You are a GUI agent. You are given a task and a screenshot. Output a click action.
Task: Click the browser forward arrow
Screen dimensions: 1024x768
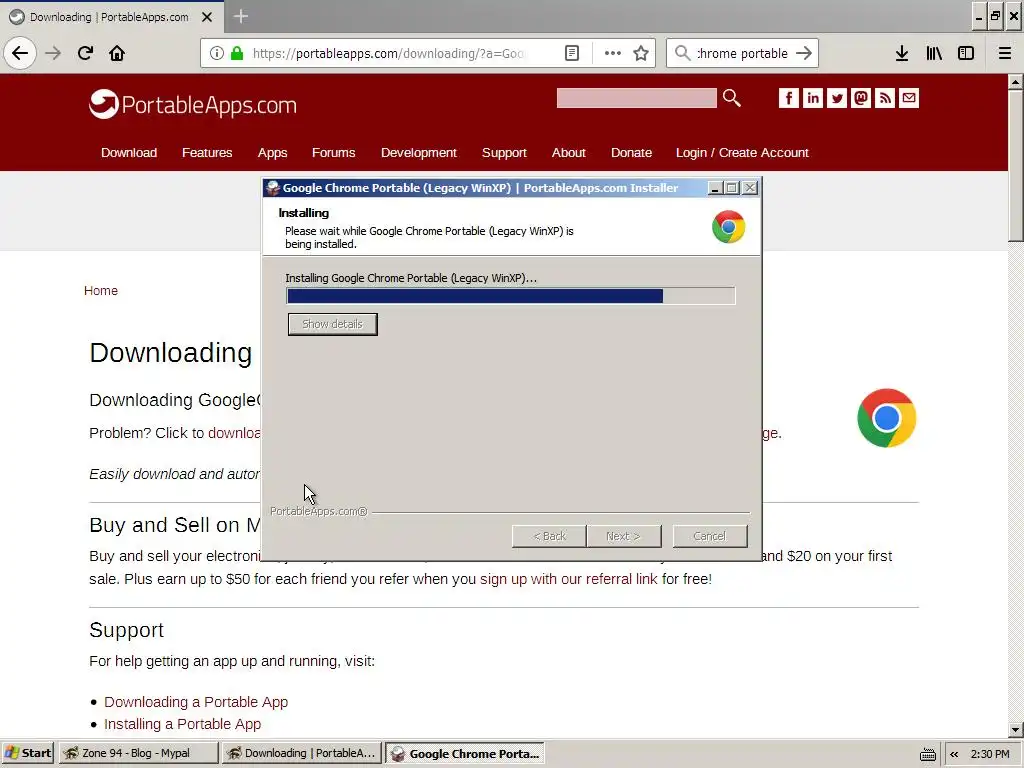[53, 53]
